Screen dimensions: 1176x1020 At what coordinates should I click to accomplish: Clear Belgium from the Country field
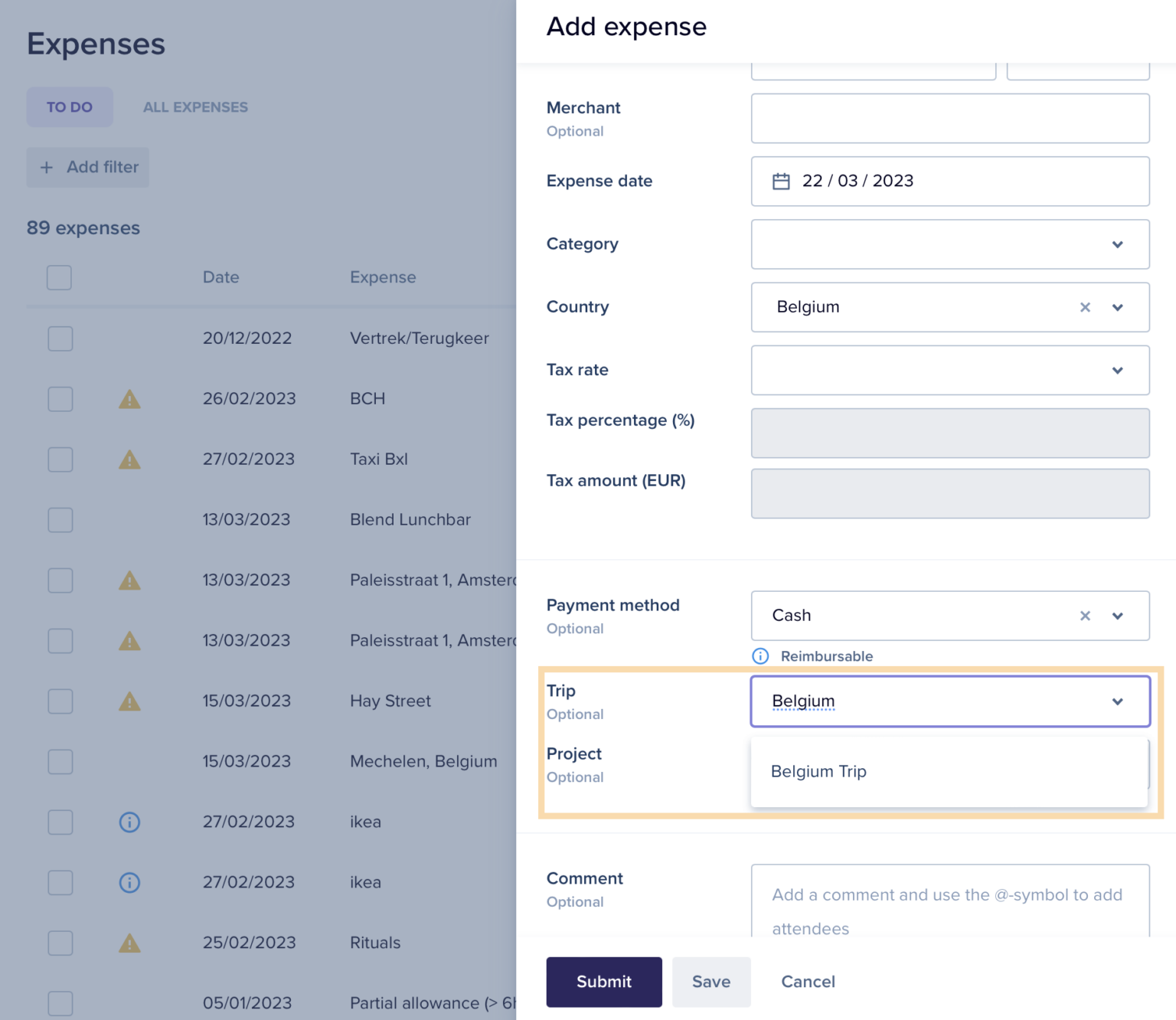1085,307
